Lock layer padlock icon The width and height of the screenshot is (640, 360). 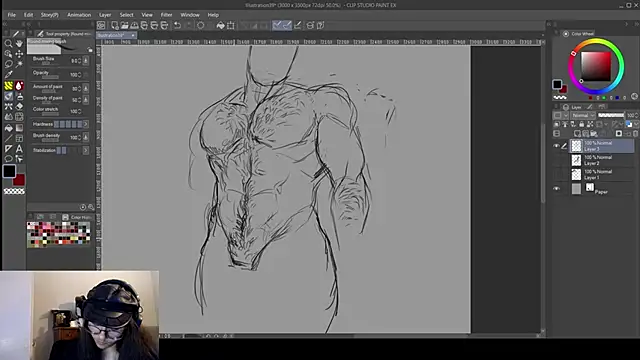[582, 124]
